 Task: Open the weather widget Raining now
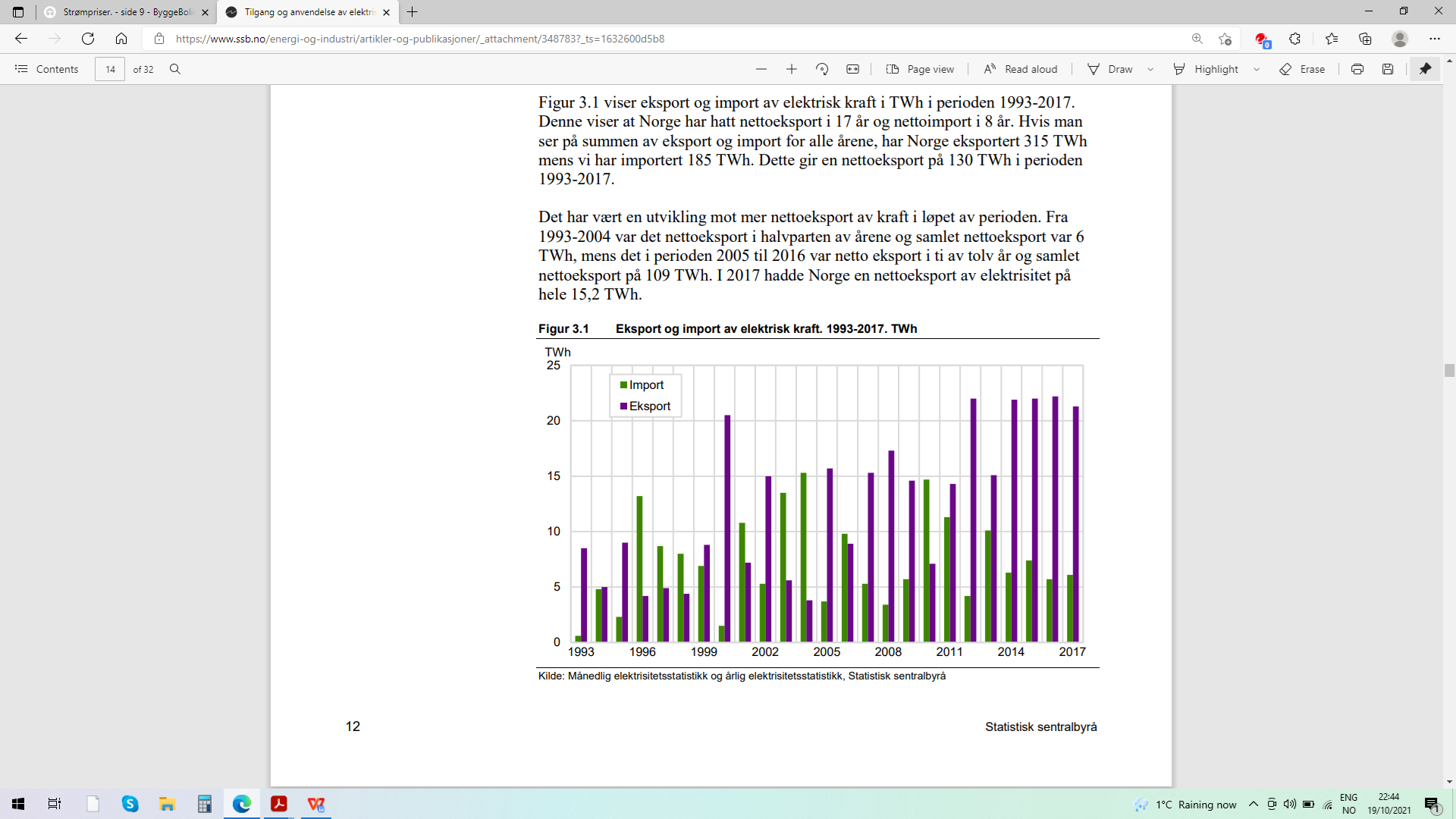tap(1185, 805)
